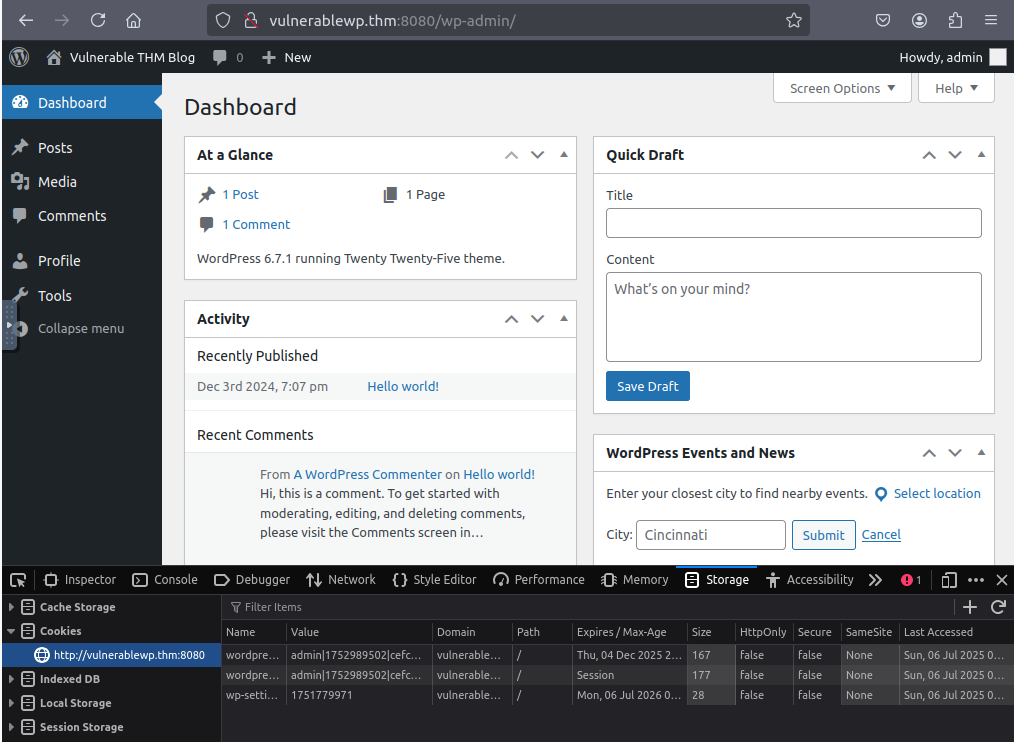
Task: Expand the Session Storage tree node
Action: [x=11, y=726]
